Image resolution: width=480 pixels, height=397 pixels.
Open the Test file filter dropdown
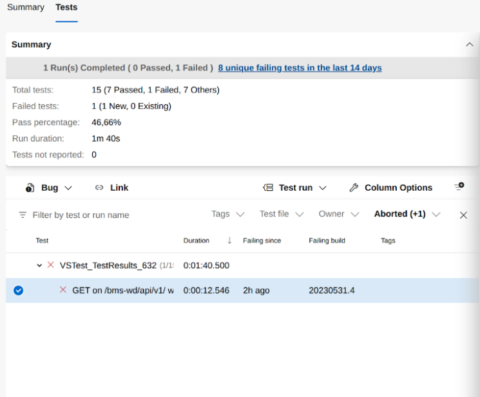point(282,214)
